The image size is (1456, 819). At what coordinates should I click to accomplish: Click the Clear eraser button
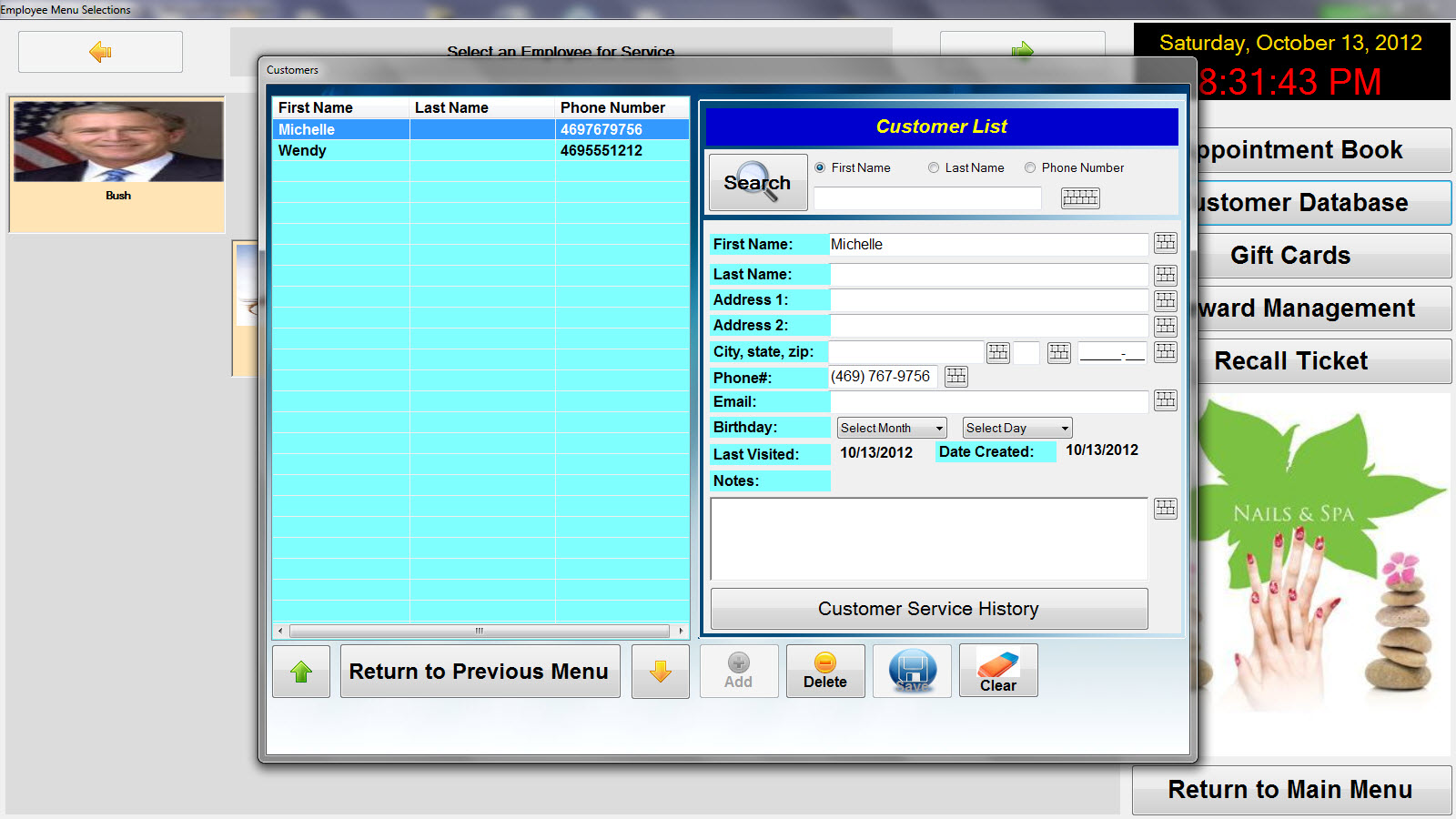point(997,672)
